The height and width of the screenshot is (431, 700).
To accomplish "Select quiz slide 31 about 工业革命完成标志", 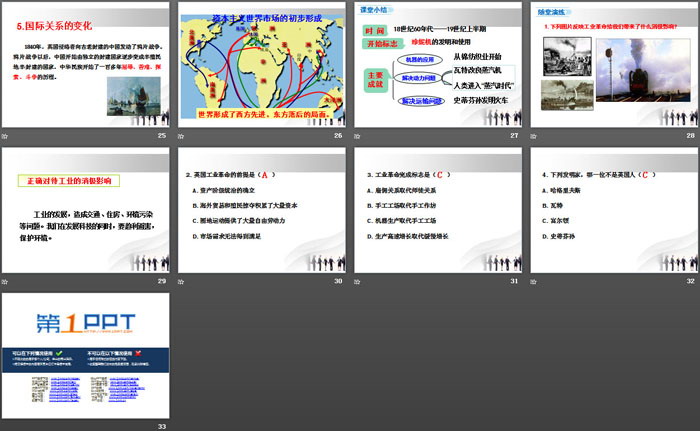I will coord(436,211).
